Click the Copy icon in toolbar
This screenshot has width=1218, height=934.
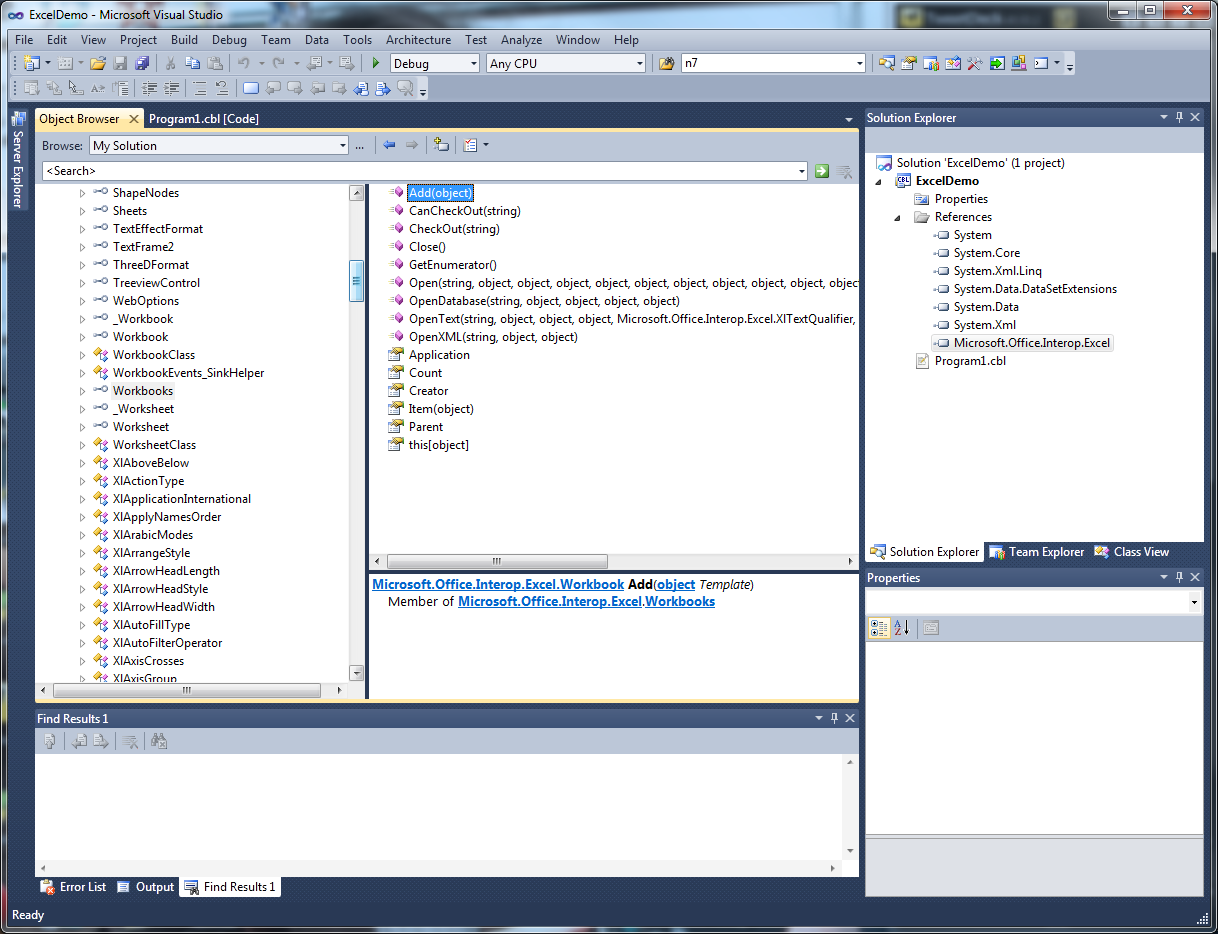[193, 63]
